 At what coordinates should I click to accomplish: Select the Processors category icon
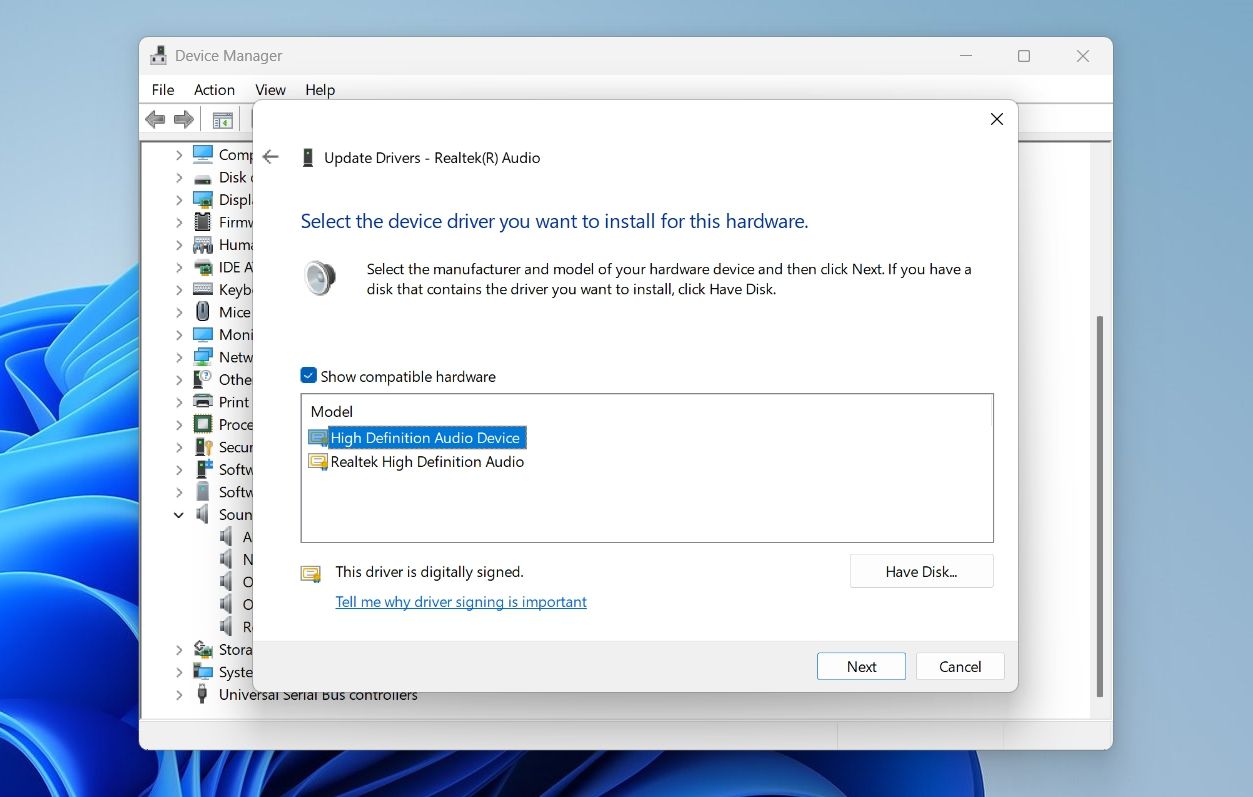203,424
